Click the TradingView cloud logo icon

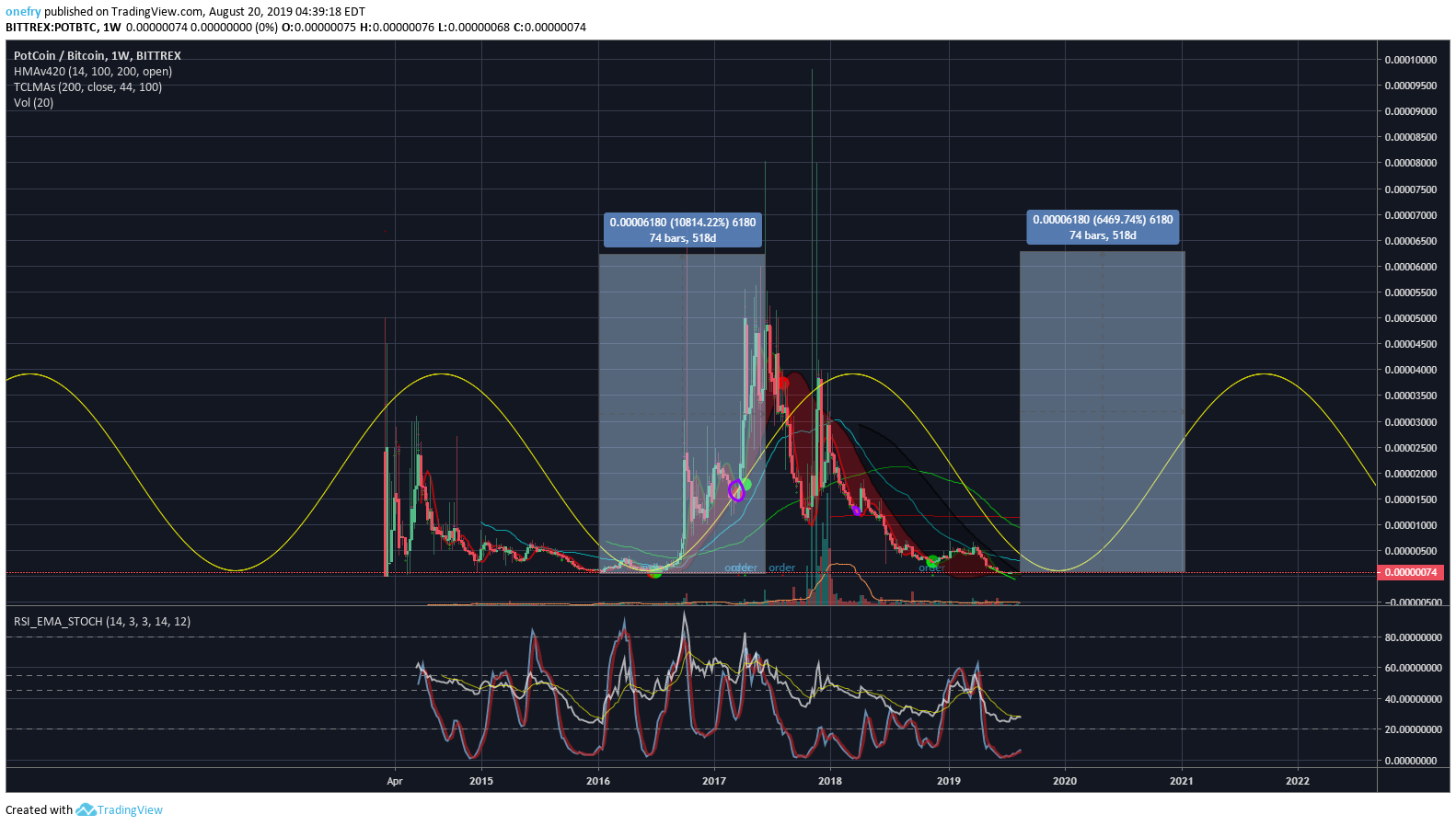click(86, 809)
